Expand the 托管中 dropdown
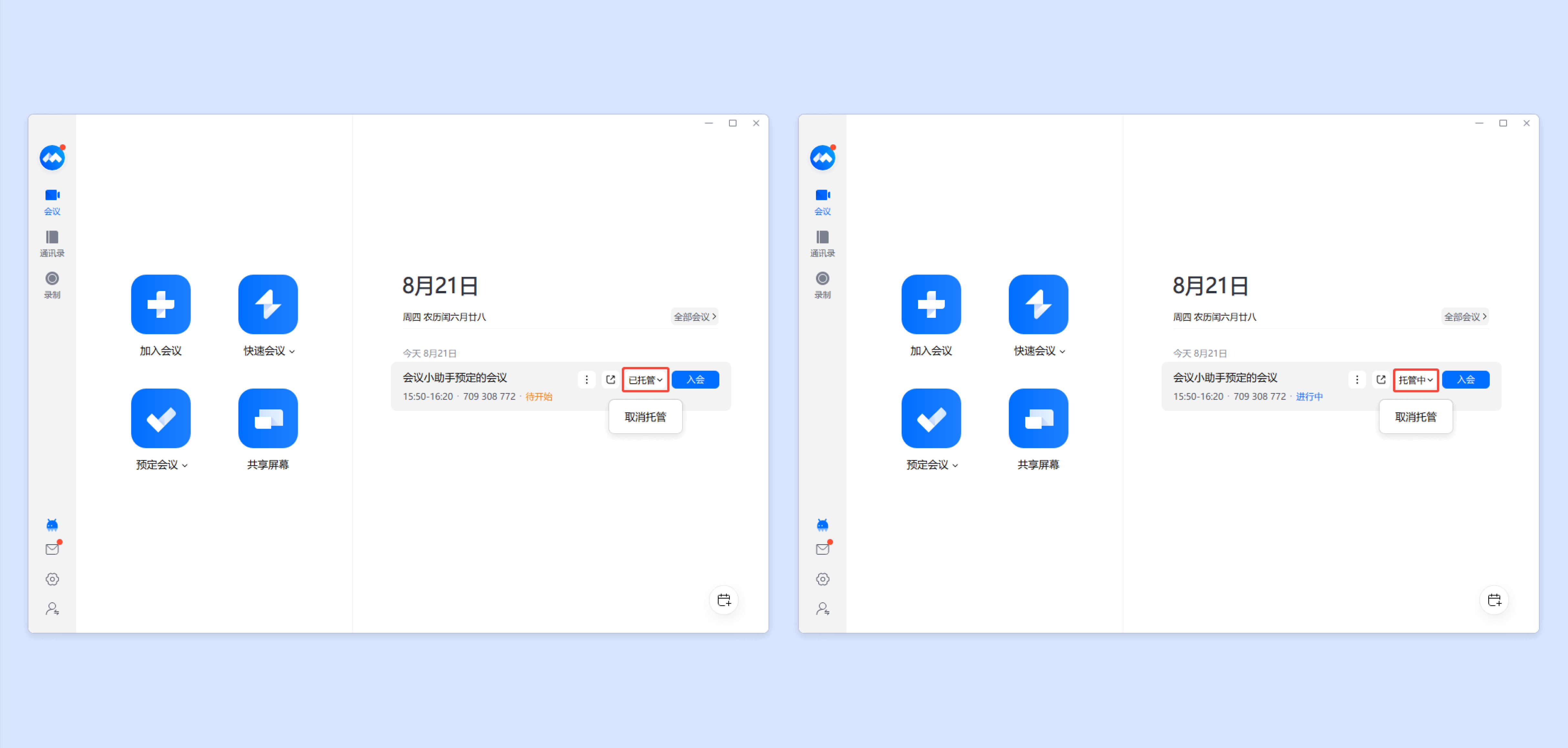1568x748 pixels. (1415, 380)
